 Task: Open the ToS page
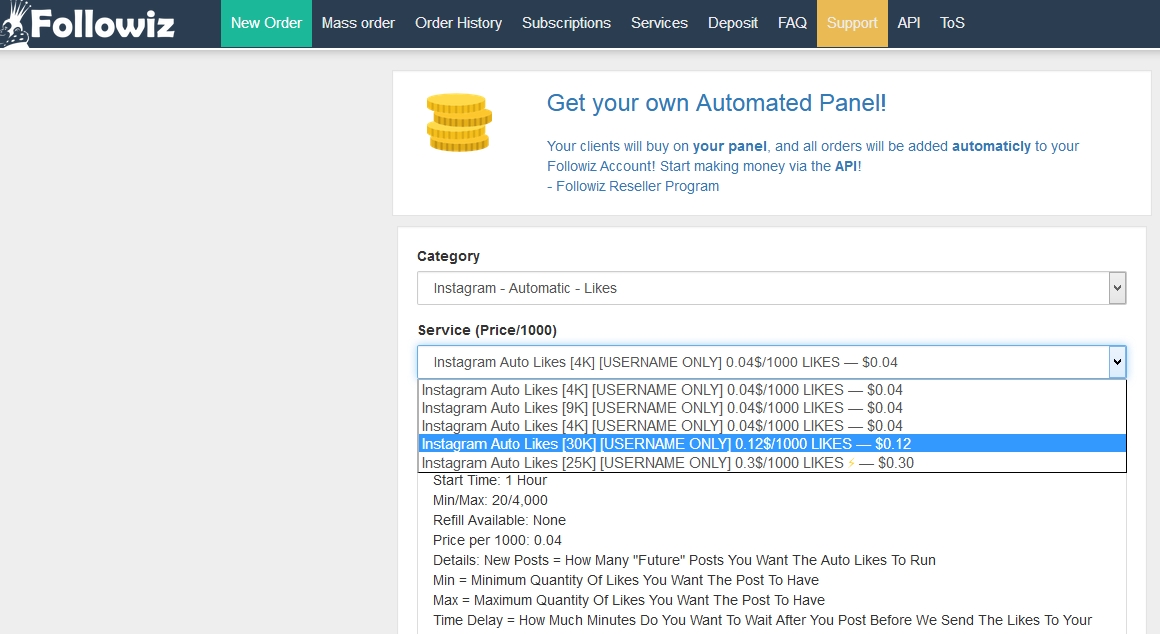coord(952,23)
